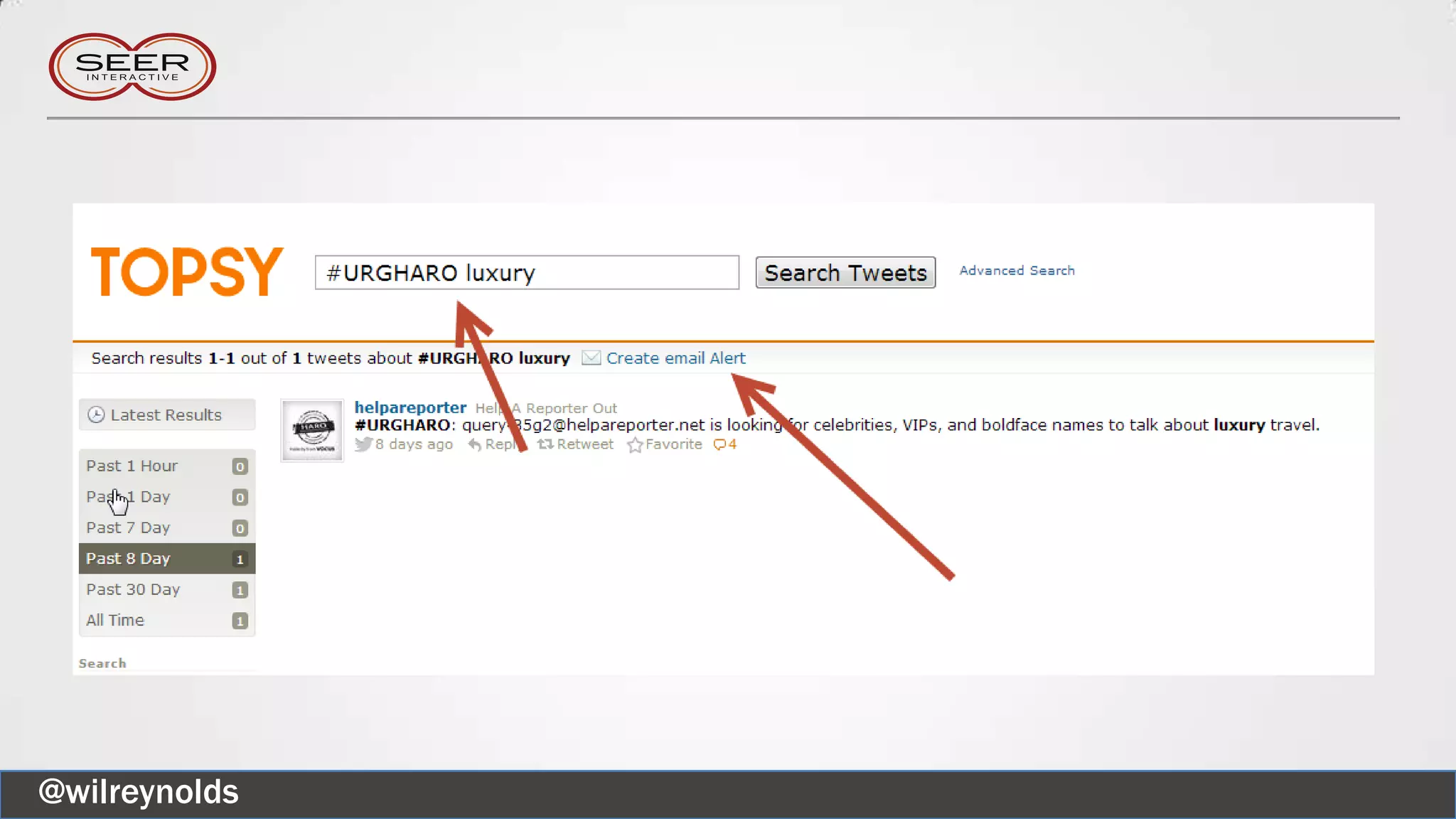The width and height of the screenshot is (1456, 819).
Task: Select the Latest Results filter
Action: pos(166,414)
